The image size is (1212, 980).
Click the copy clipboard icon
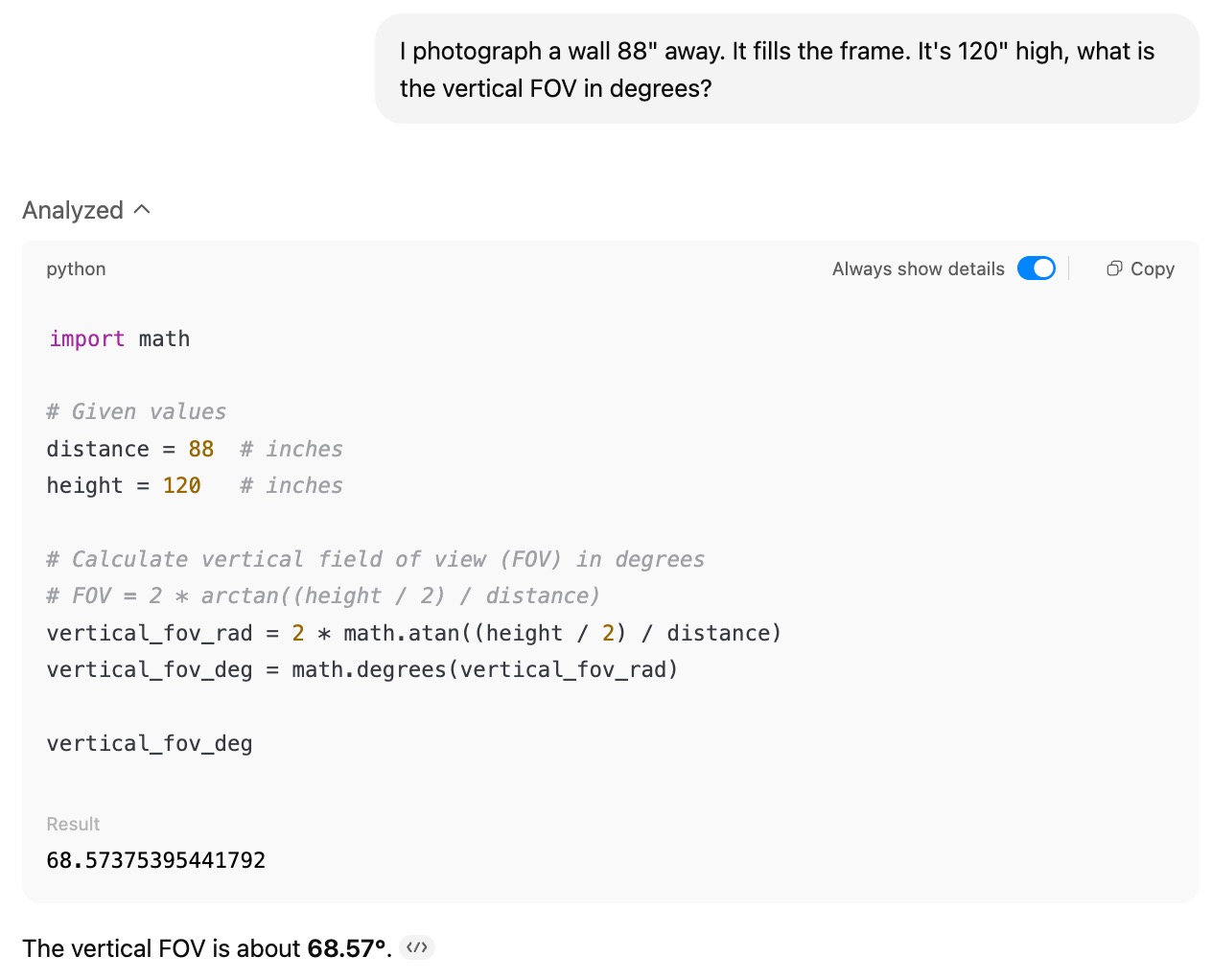click(1114, 269)
